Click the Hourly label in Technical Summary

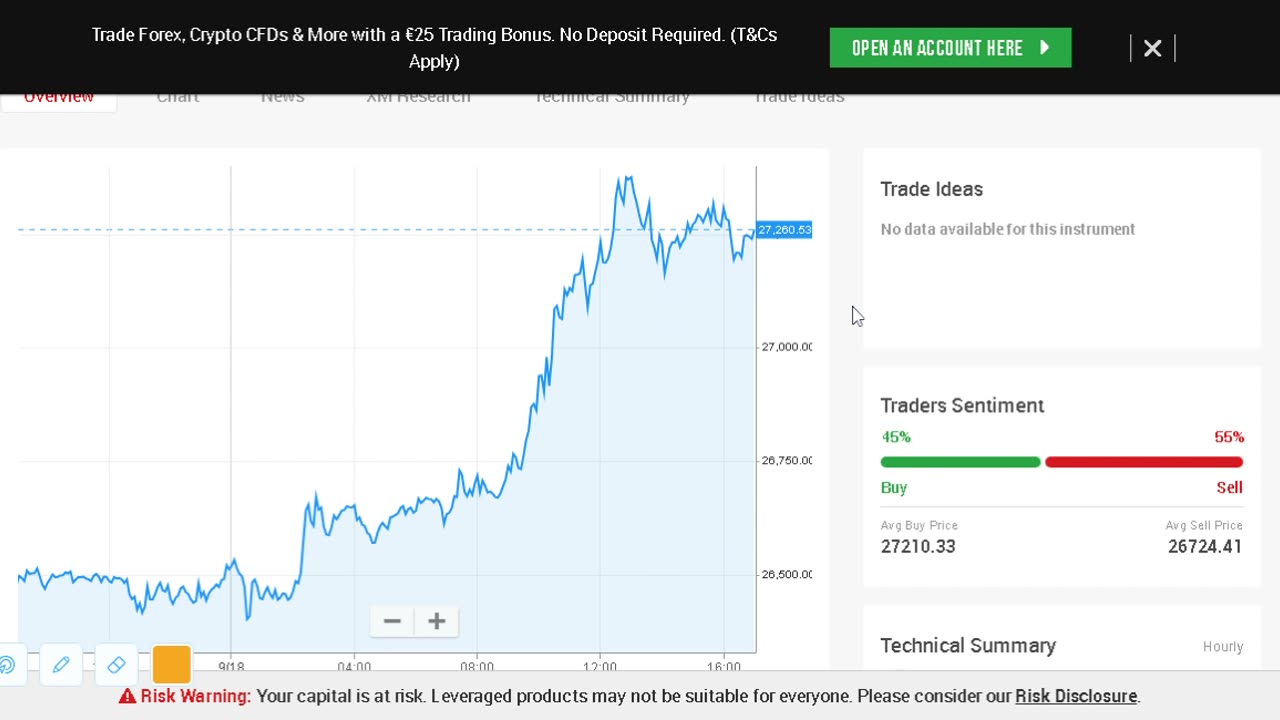pyautogui.click(x=1223, y=647)
